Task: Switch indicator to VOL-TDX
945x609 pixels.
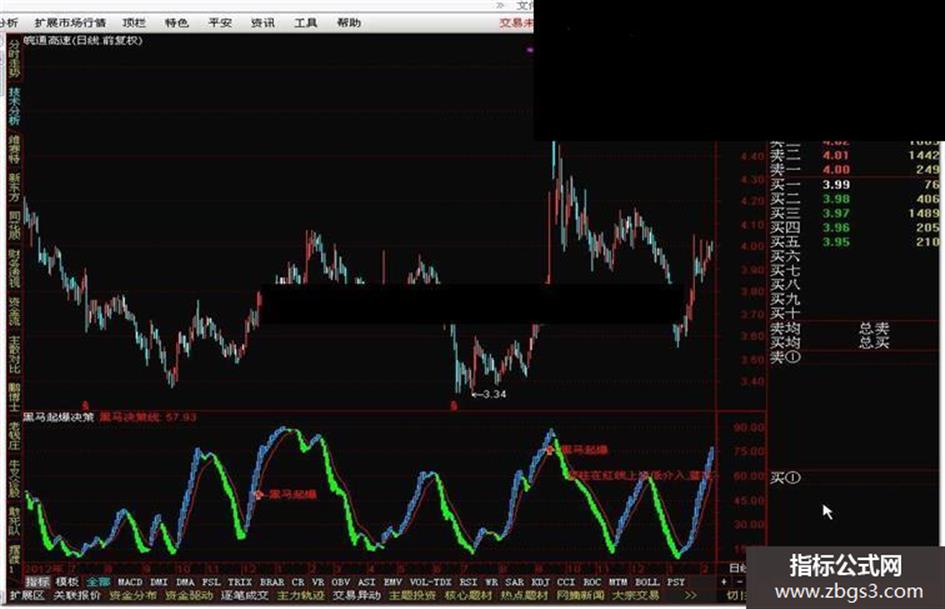Action: point(430,582)
